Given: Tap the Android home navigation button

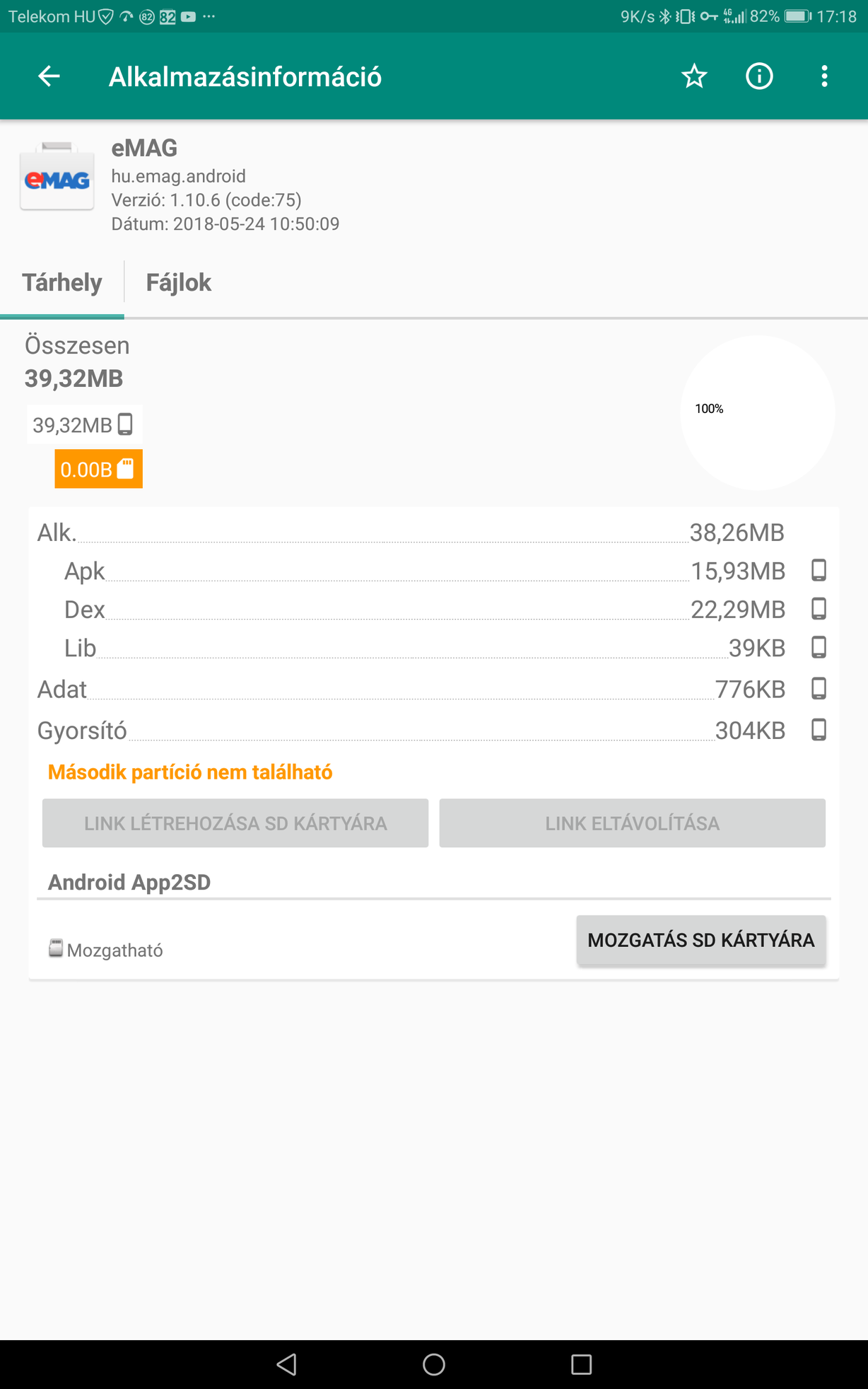Looking at the screenshot, I should (x=434, y=1364).
